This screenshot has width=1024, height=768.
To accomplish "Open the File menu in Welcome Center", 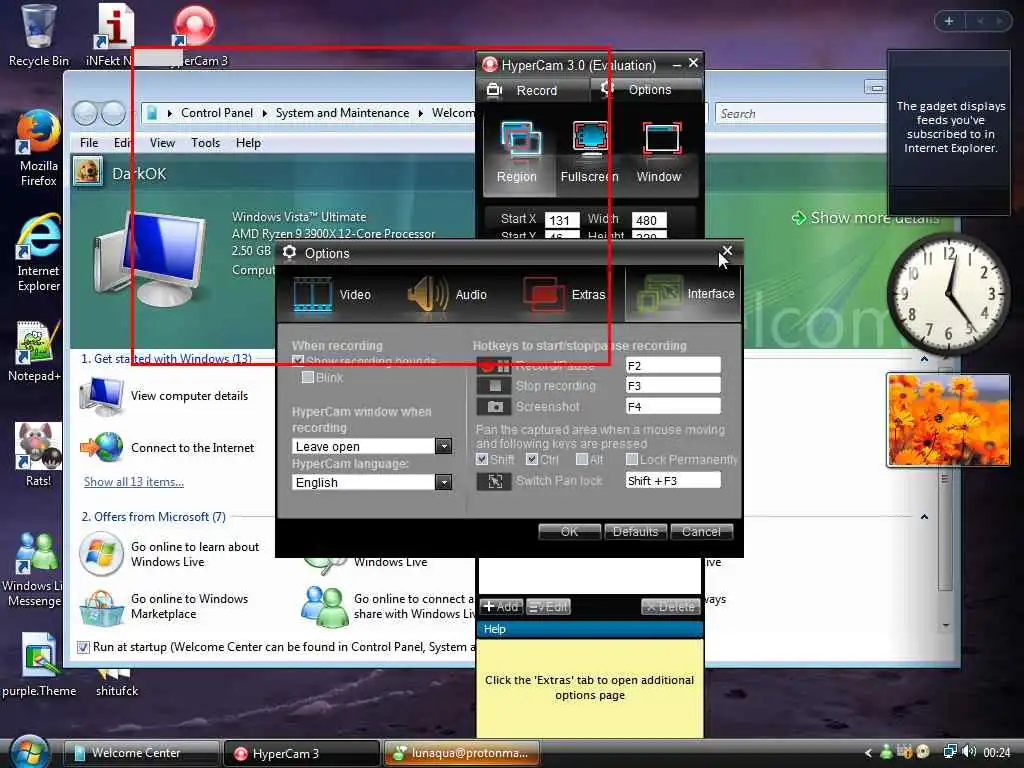I will [89, 142].
